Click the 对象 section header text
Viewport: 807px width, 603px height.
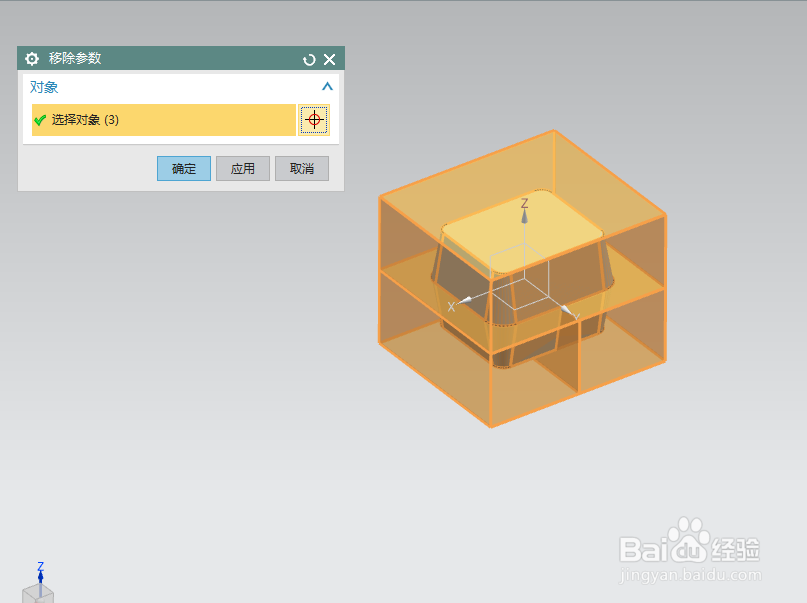coord(44,87)
